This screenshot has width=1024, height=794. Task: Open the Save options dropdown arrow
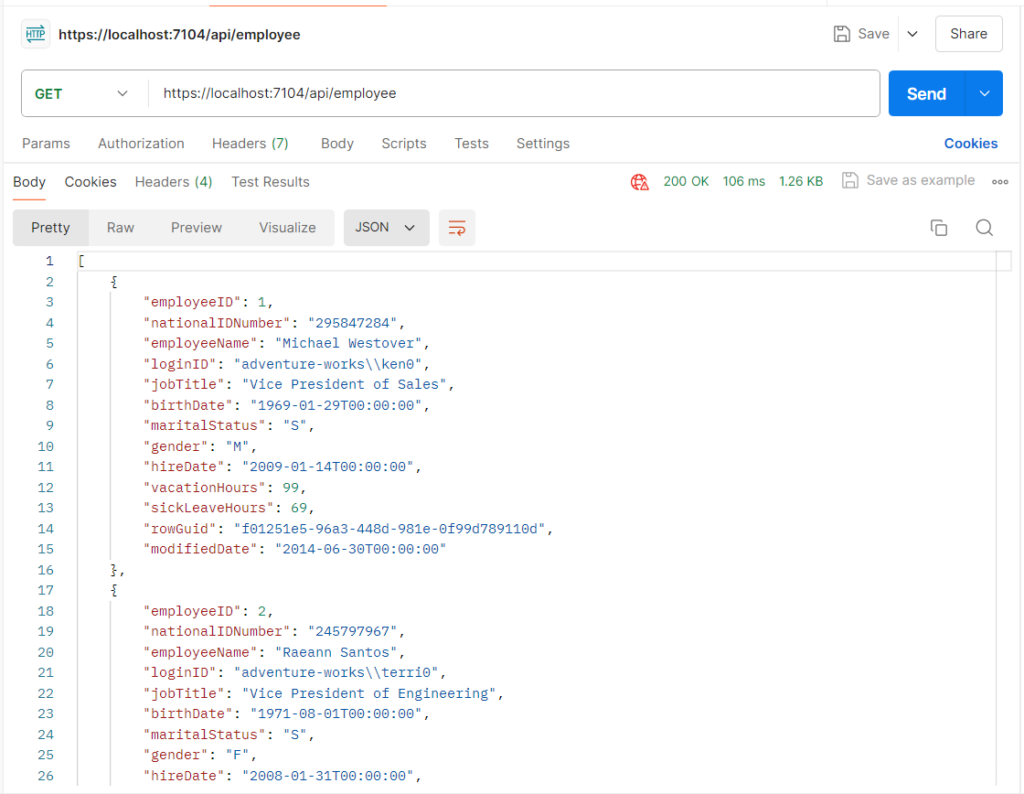click(912, 34)
